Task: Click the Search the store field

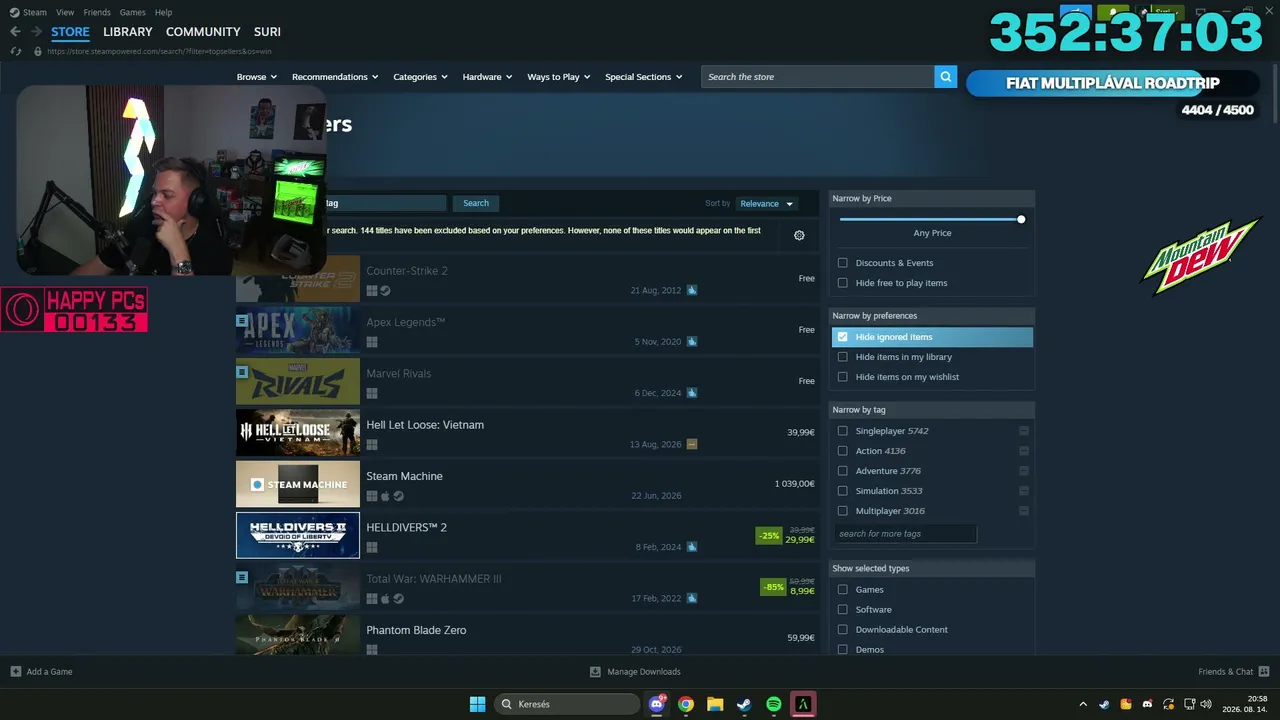Action: coord(818,77)
